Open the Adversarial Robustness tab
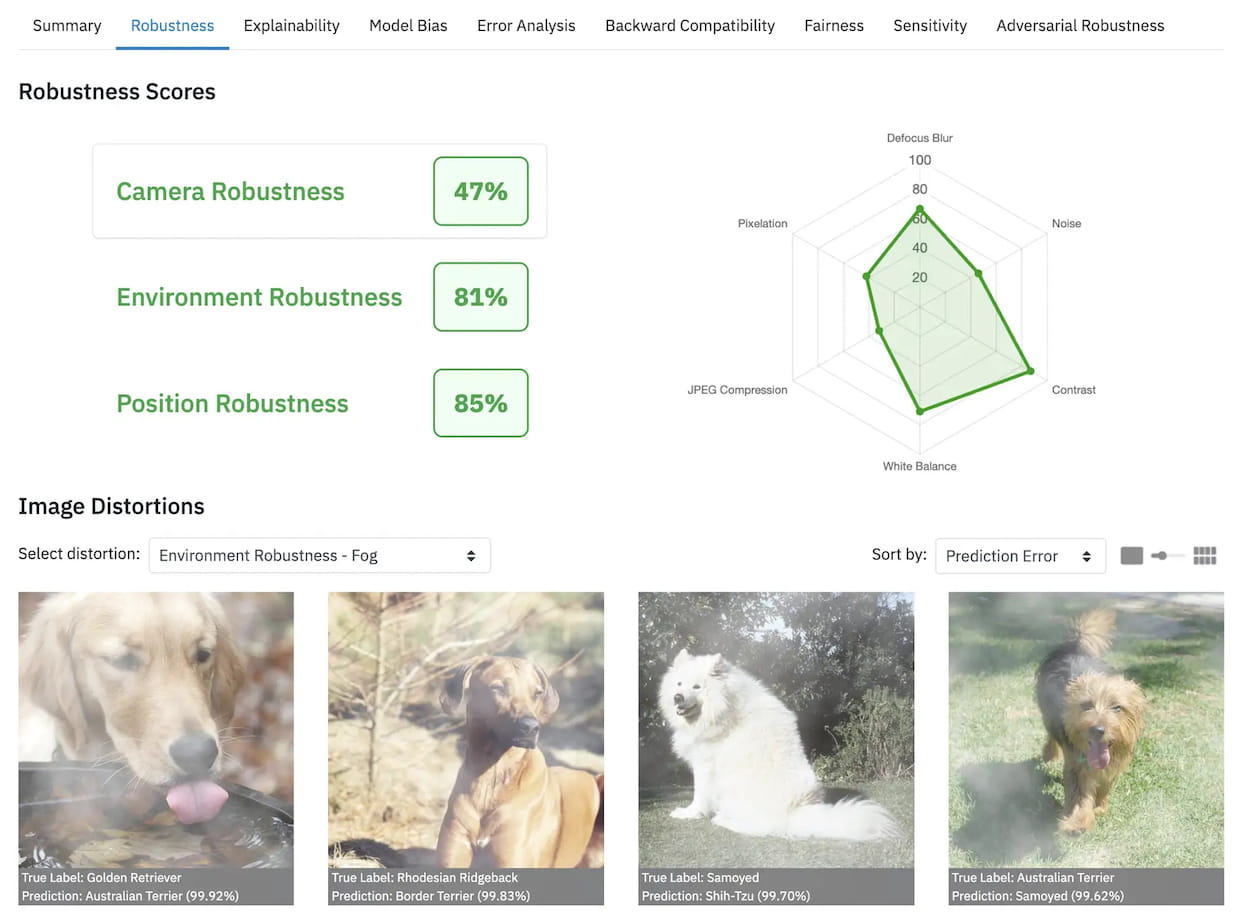The image size is (1240, 913). (1080, 26)
